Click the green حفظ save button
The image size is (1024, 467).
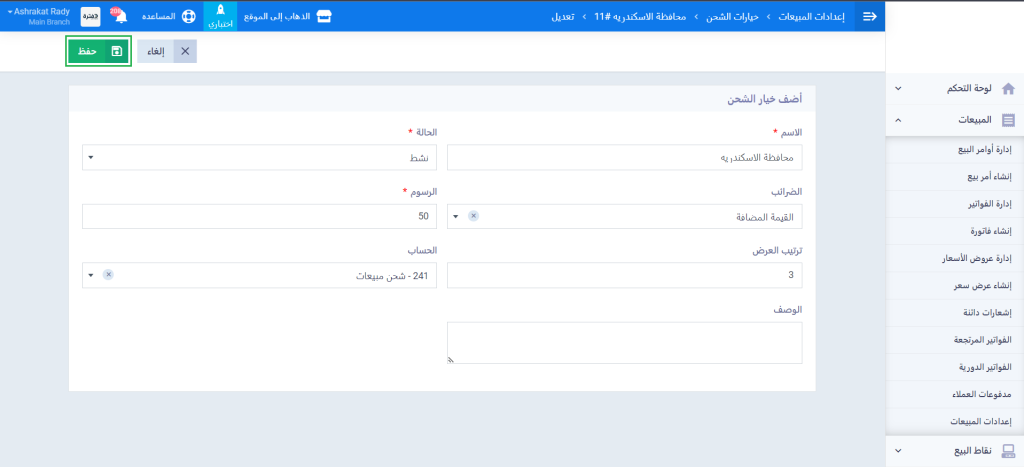98,51
